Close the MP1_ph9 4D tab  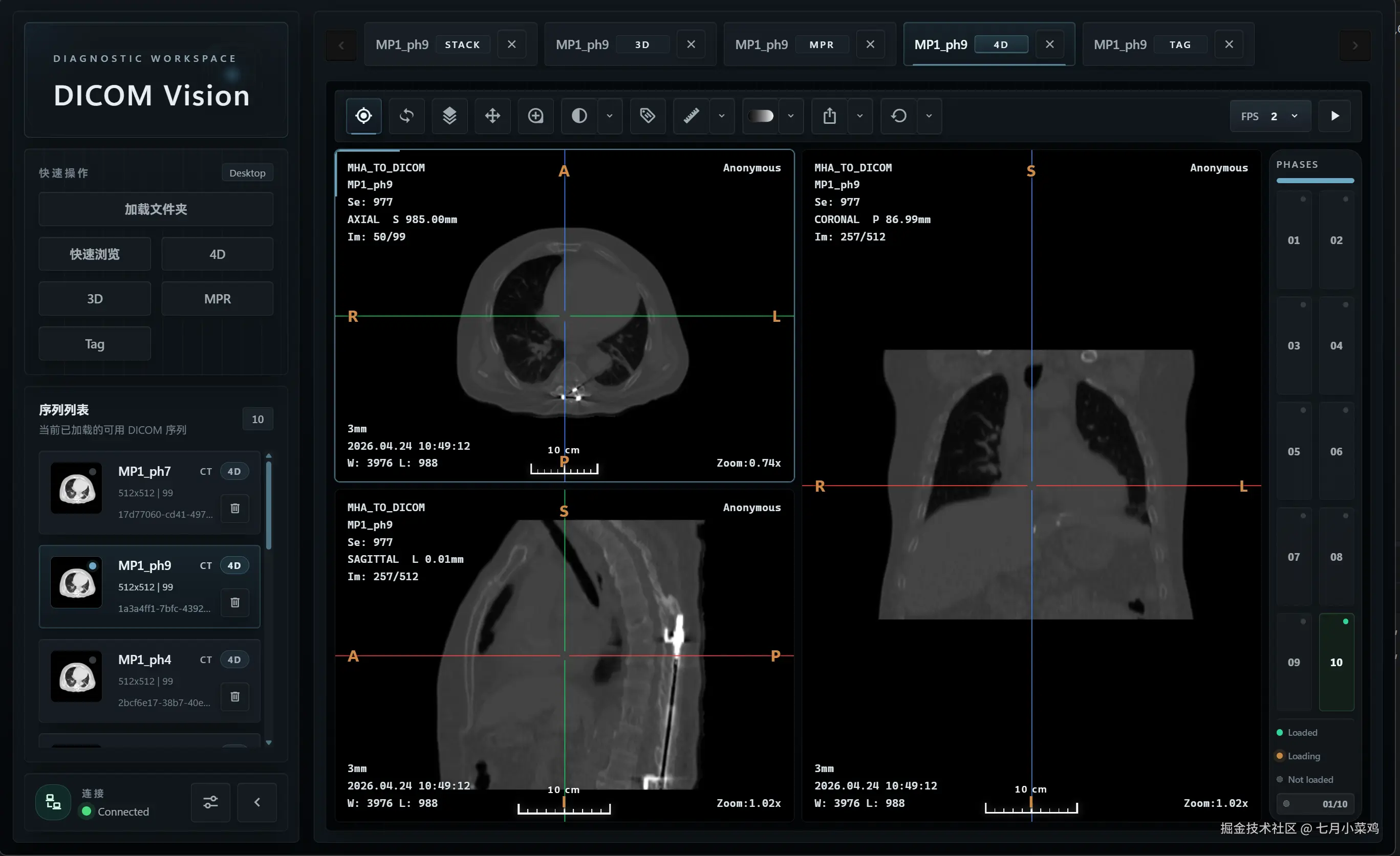click(1050, 45)
